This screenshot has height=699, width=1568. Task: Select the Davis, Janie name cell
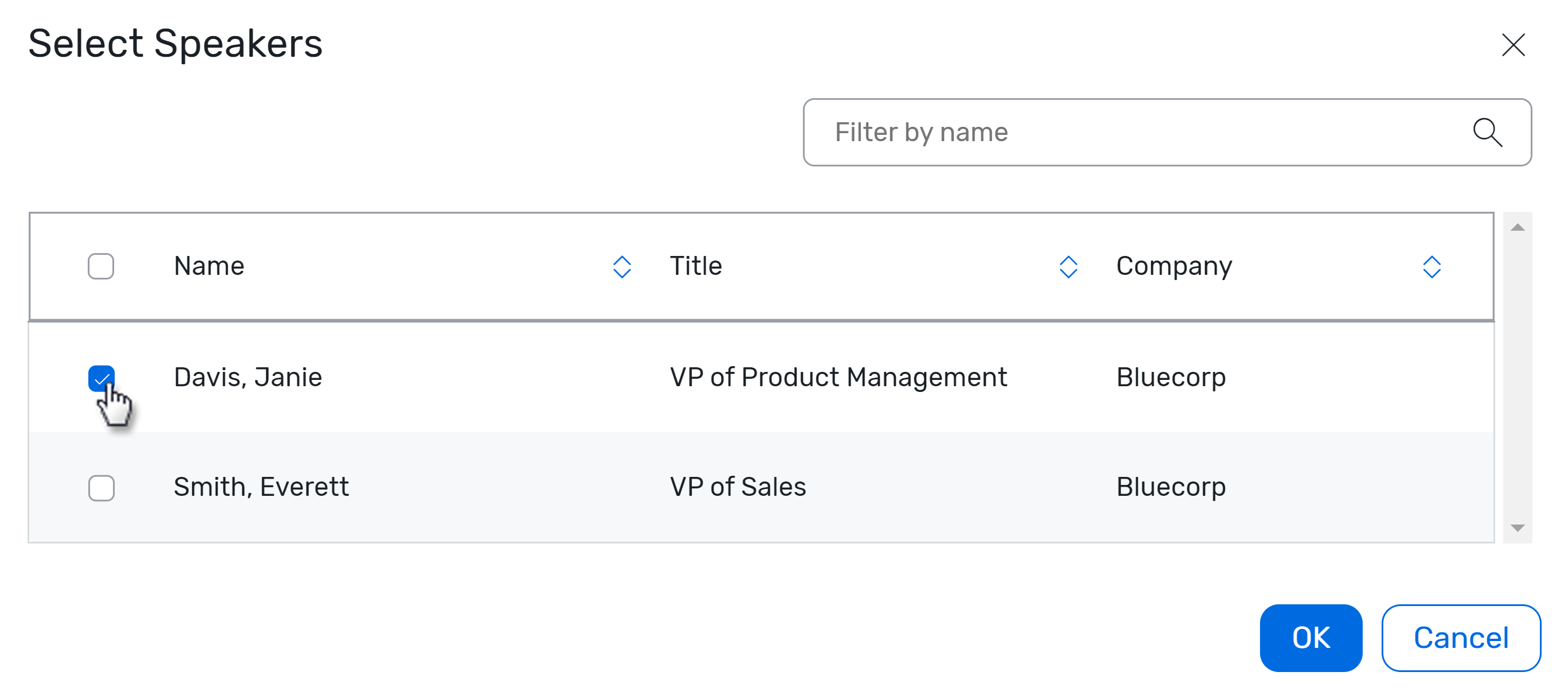point(248,378)
